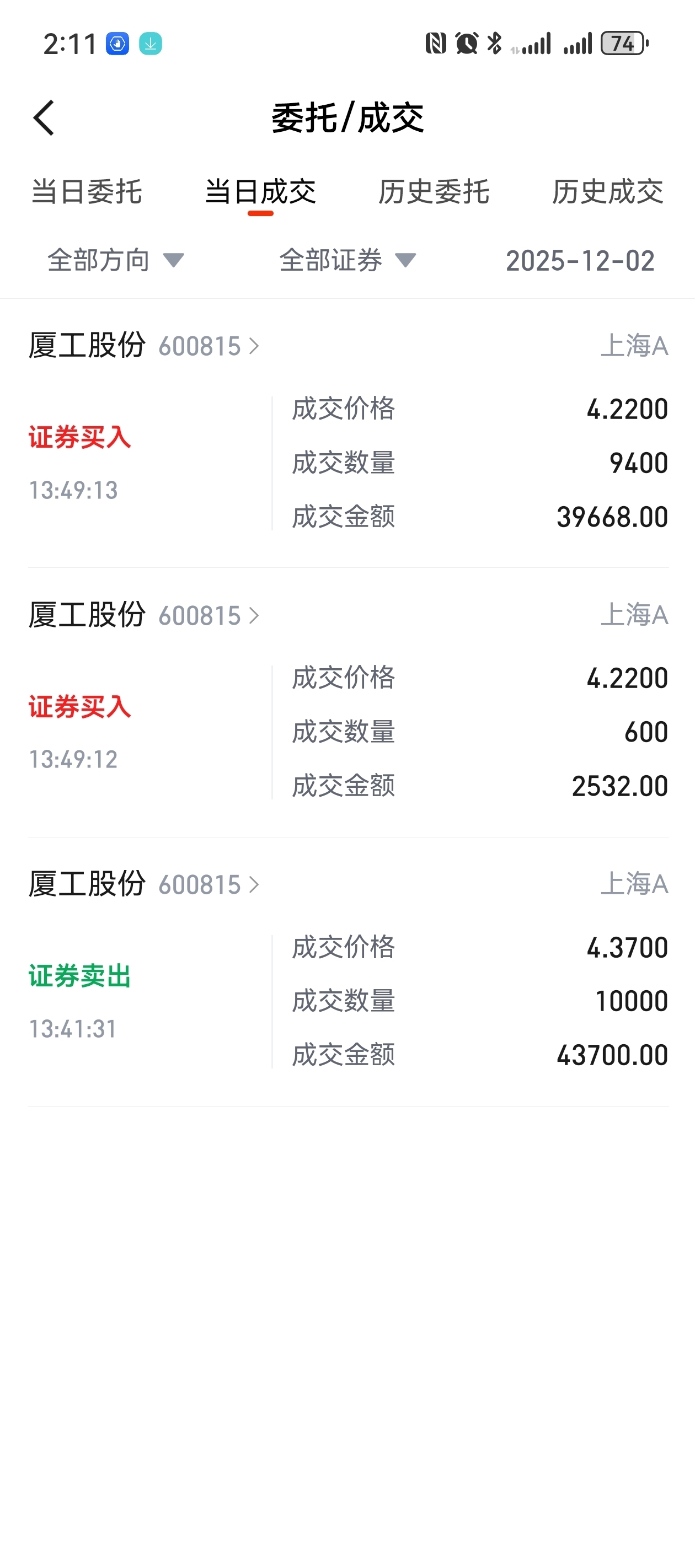
Task: Open the 2025-12-02 date picker
Action: tap(580, 261)
